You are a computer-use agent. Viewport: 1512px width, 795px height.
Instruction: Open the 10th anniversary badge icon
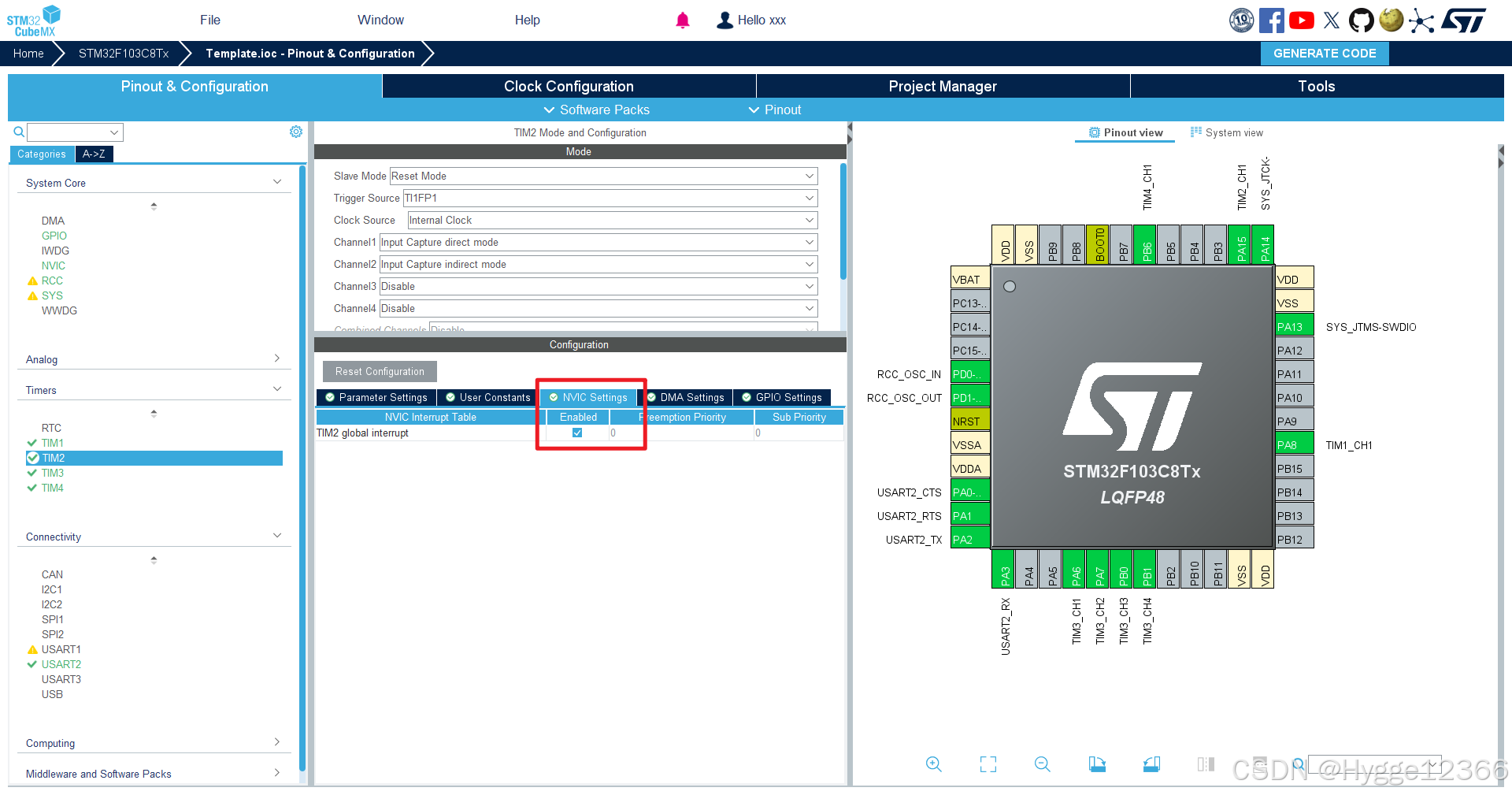[1242, 20]
